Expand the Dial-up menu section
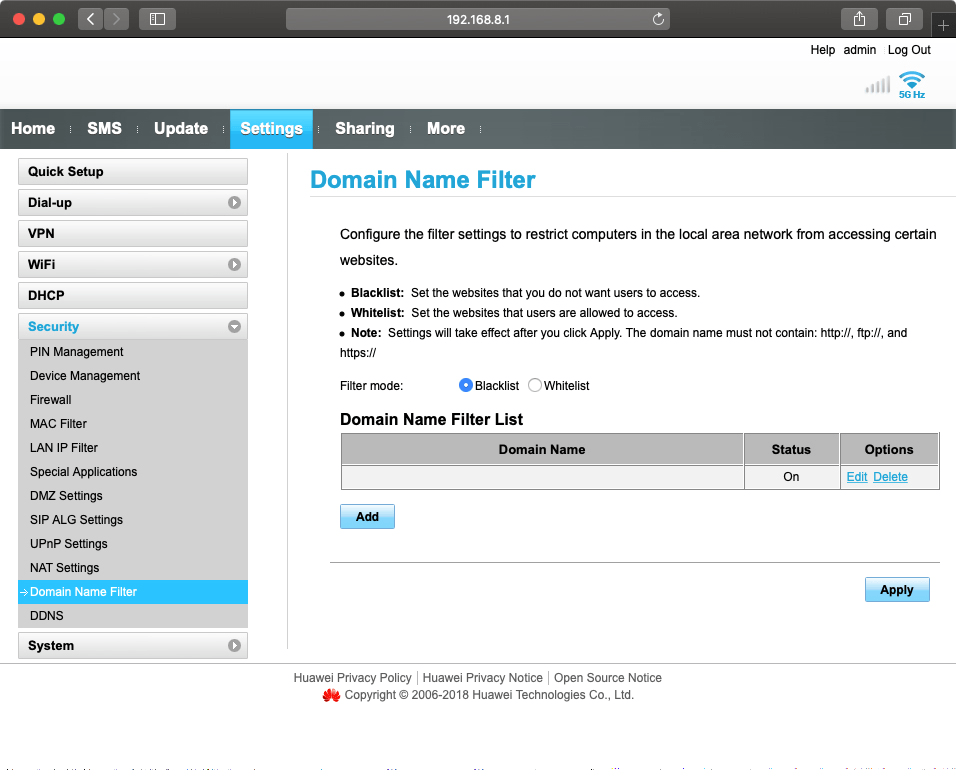The image size is (956, 777). (x=234, y=203)
